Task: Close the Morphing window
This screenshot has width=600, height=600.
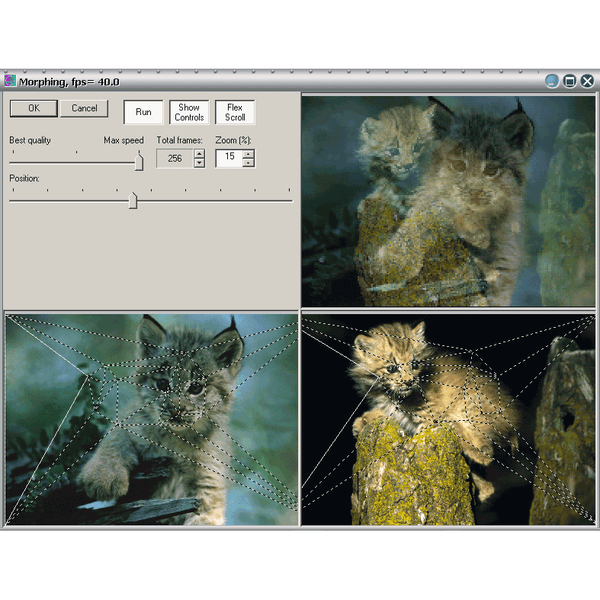Action: 587,81
